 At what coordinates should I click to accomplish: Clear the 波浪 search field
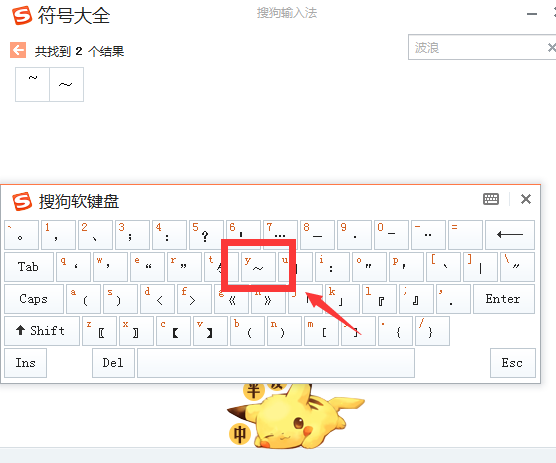click(551, 47)
